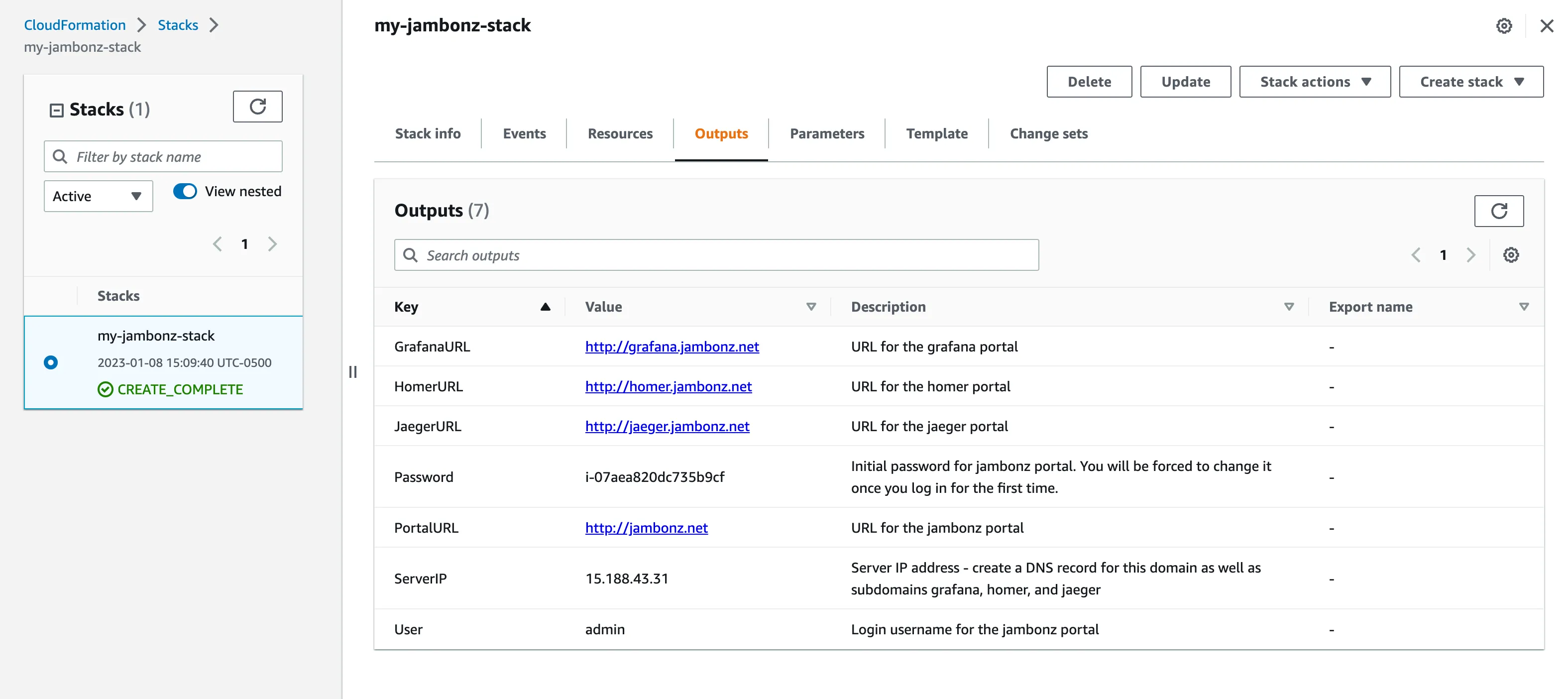Collapse the Stacks side panel
Image resolution: width=1568 pixels, height=699 pixels.
pyautogui.click(x=57, y=110)
